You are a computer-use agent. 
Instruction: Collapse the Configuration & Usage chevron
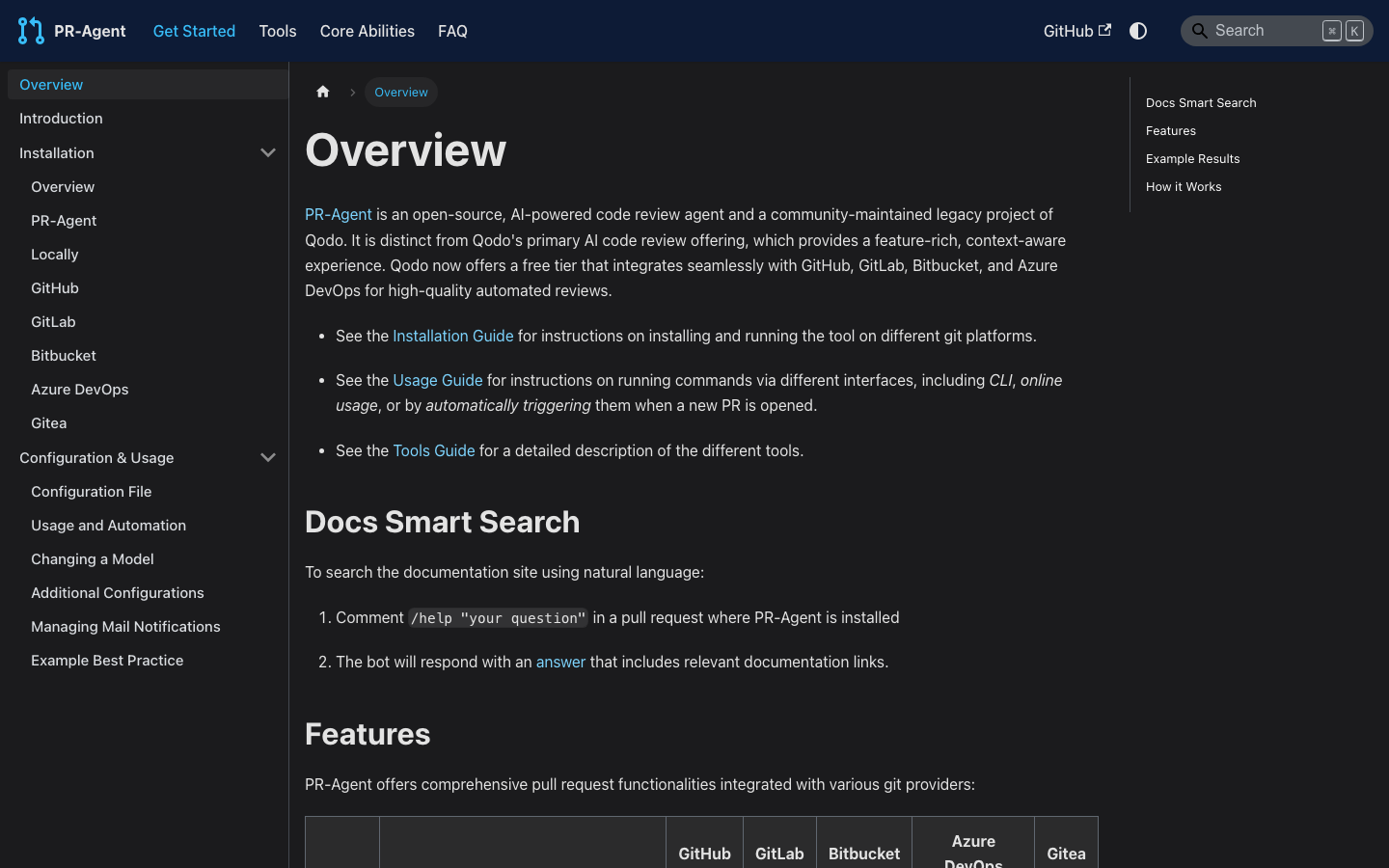[x=268, y=457]
